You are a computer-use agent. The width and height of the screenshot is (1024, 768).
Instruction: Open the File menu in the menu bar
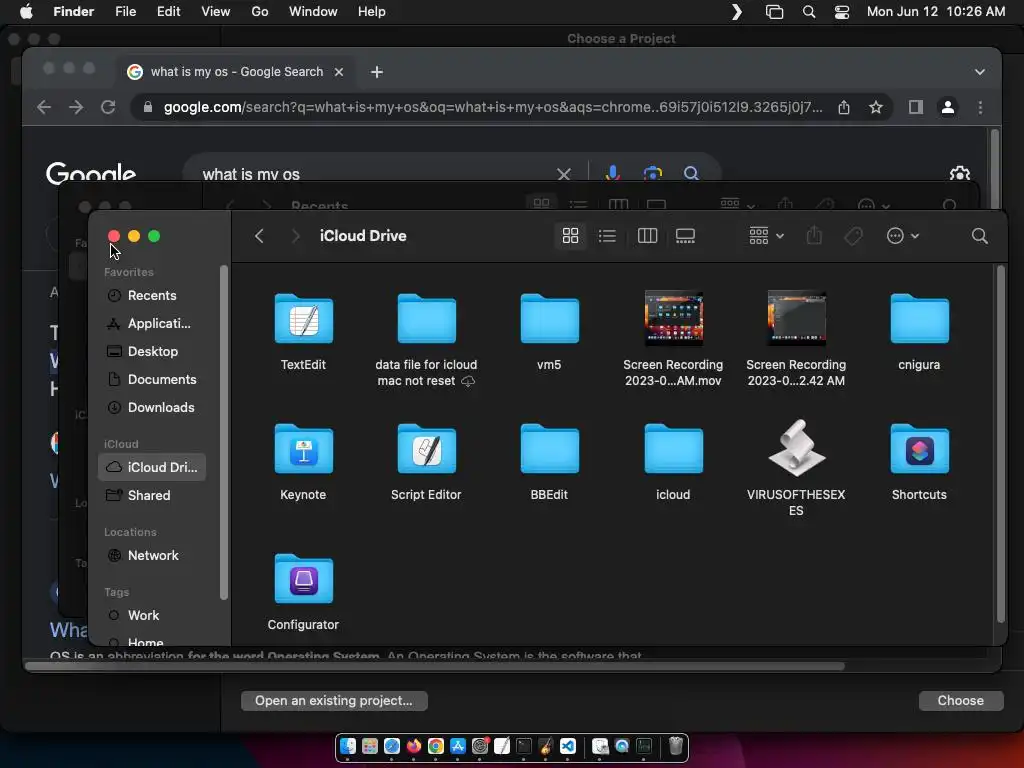click(x=125, y=12)
